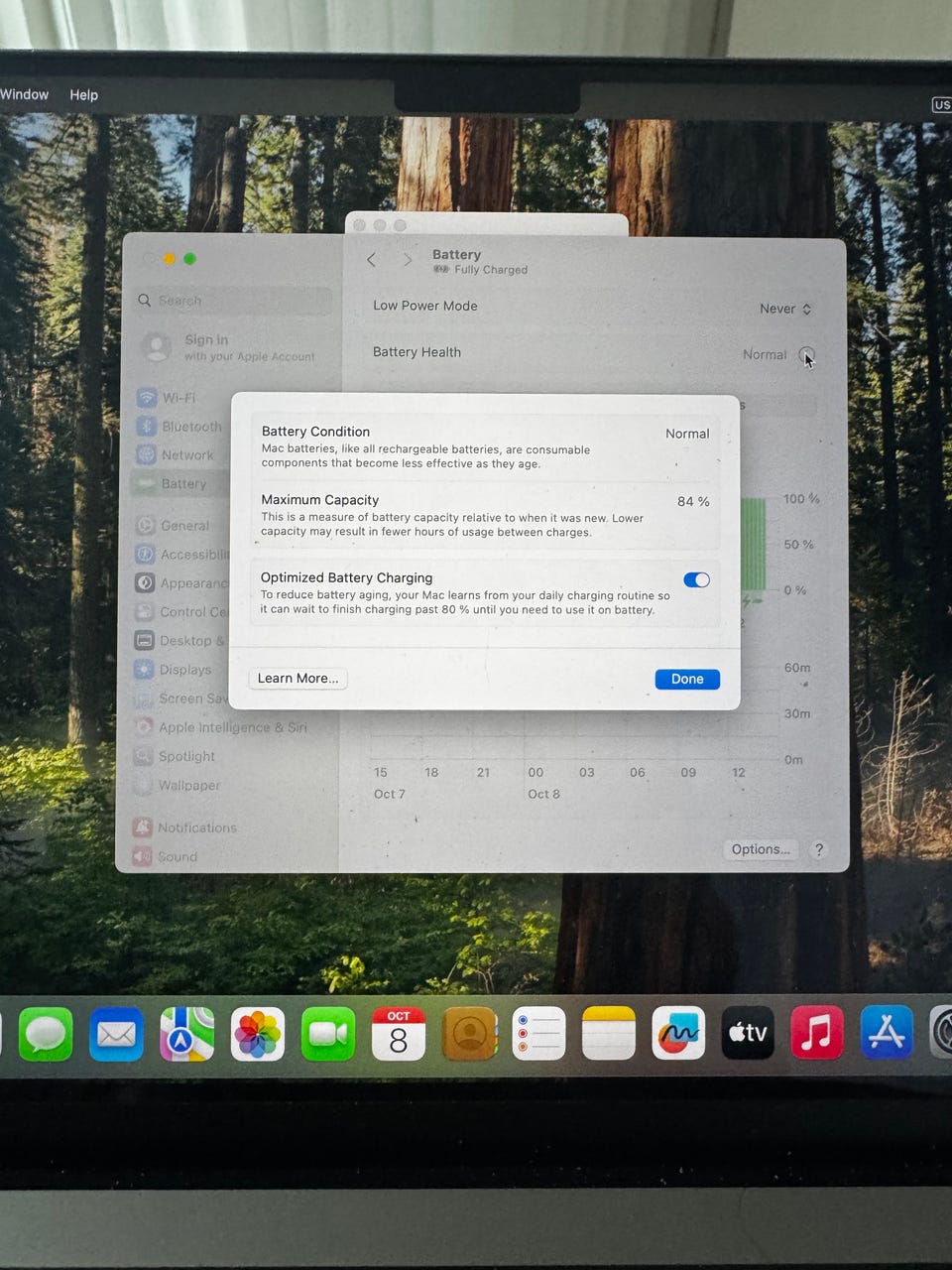Click the settings Search field
The image size is (952, 1270).
[233, 301]
